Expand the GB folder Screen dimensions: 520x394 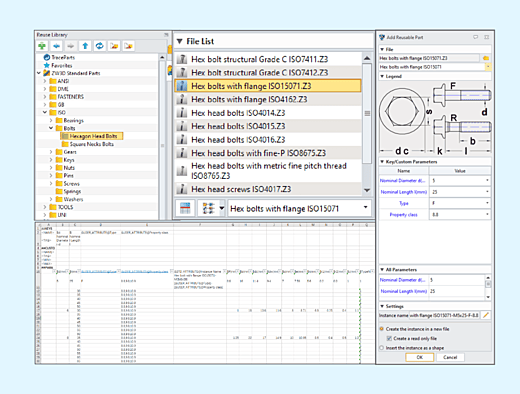coord(45,105)
